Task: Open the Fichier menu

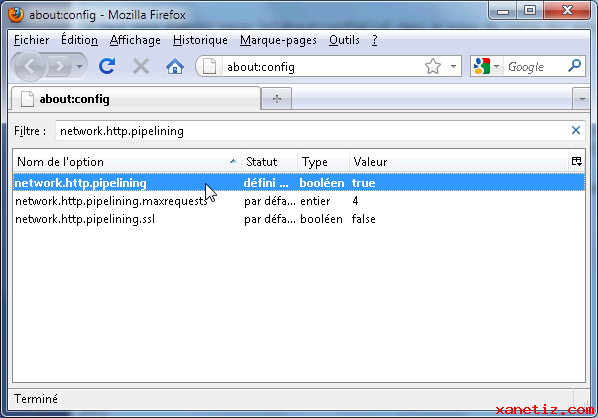Action: (32, 40)
